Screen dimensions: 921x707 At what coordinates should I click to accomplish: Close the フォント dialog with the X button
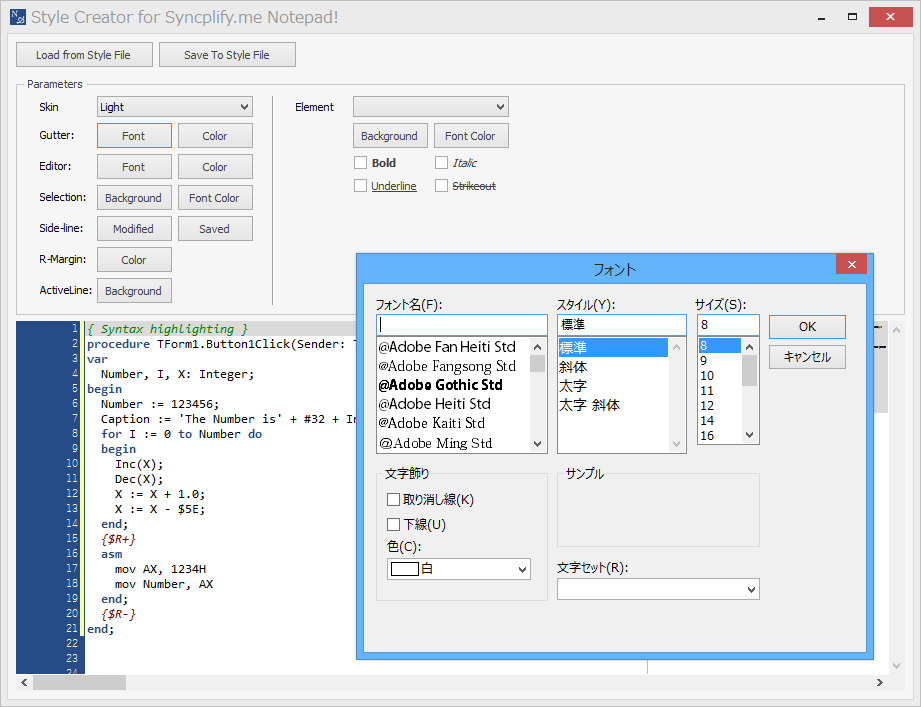point(851,264)
